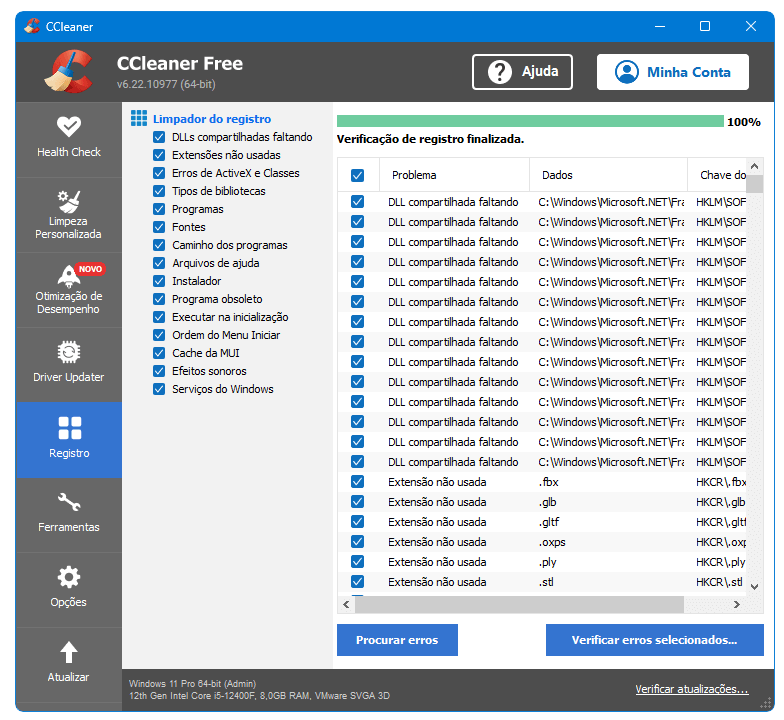Toggle Cache da MUI checkbox
The image size is (784, 720).
(159, 353)
